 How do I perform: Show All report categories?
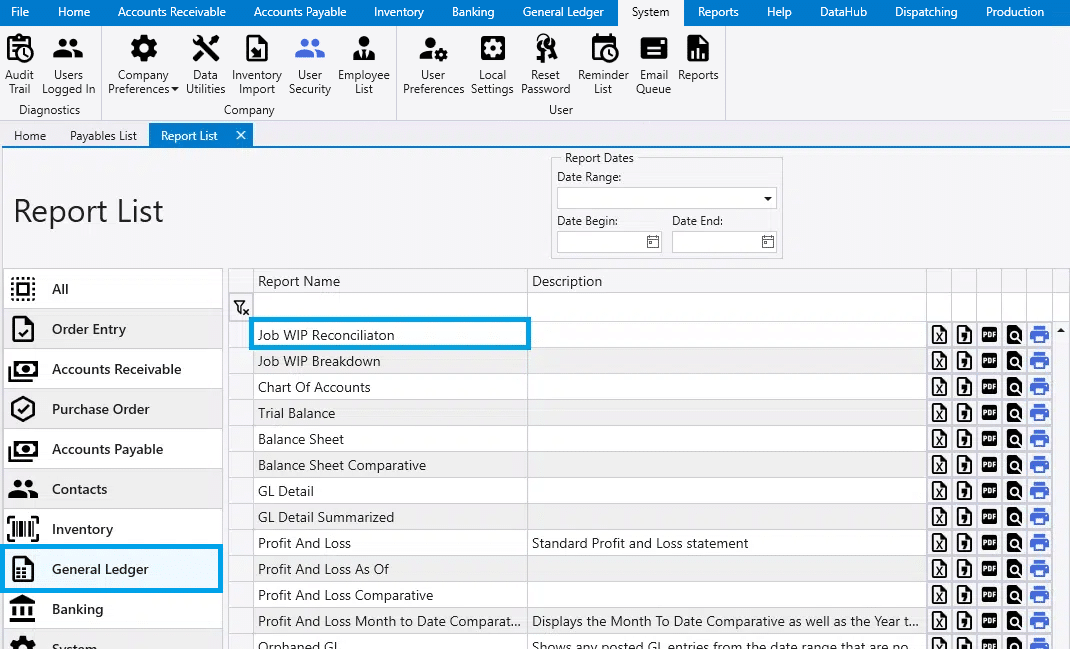(113, 289)
